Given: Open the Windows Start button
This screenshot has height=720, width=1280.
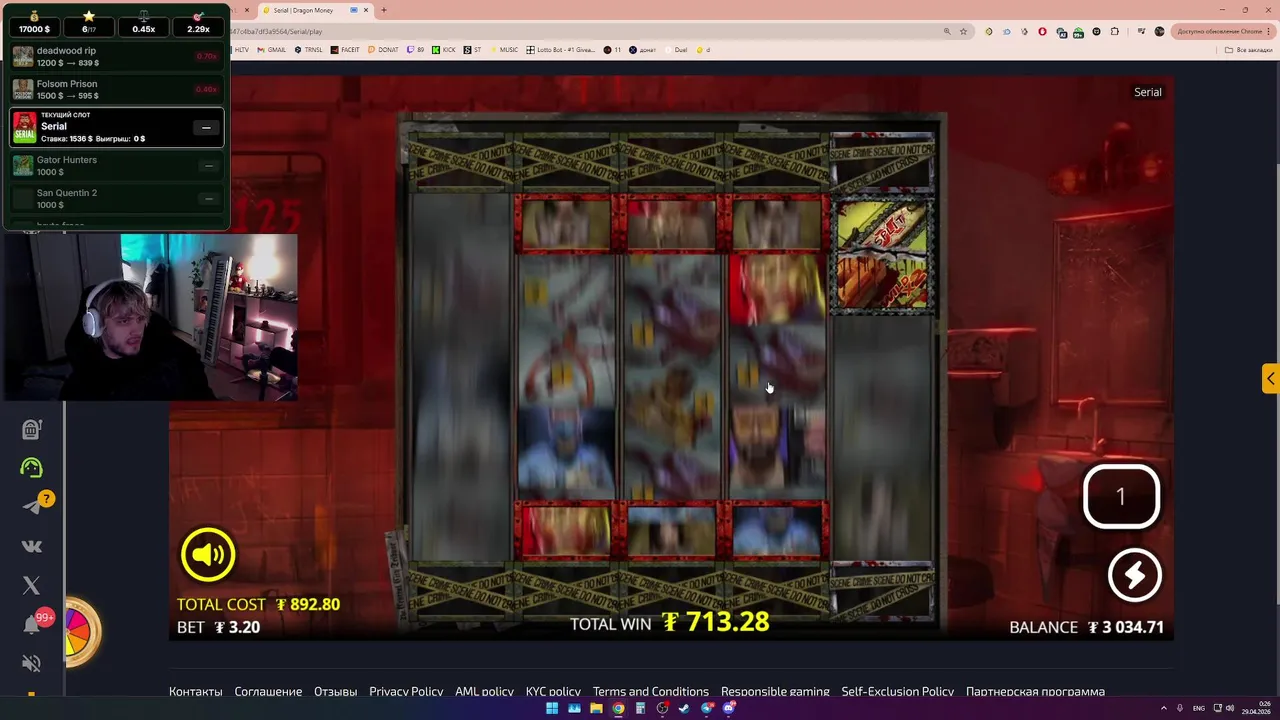Looking at the screenshot, I should point(551,709).
